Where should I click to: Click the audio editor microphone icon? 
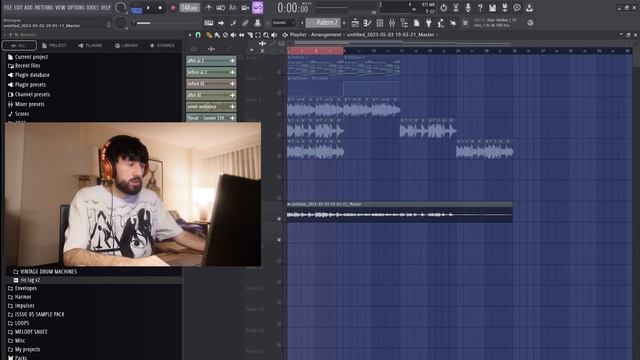(456, 8)
